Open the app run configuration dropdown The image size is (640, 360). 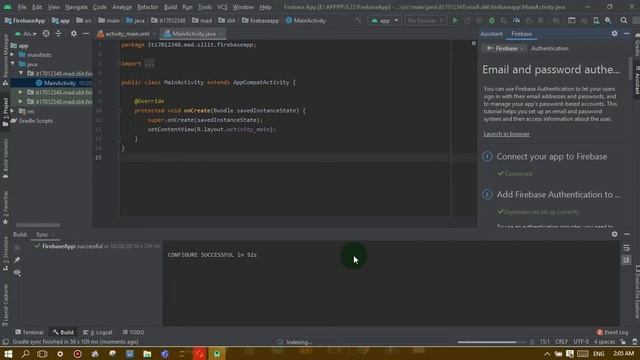pos(384,20)
